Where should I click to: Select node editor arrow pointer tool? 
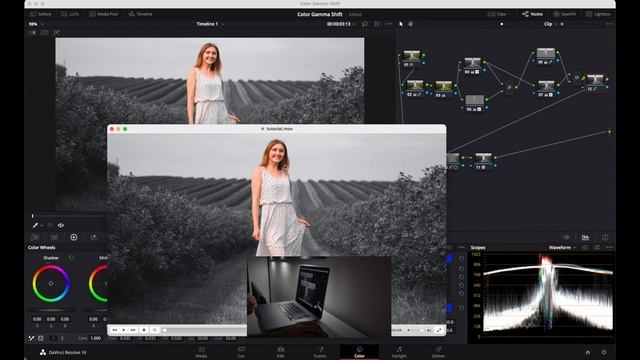[401, 24]
